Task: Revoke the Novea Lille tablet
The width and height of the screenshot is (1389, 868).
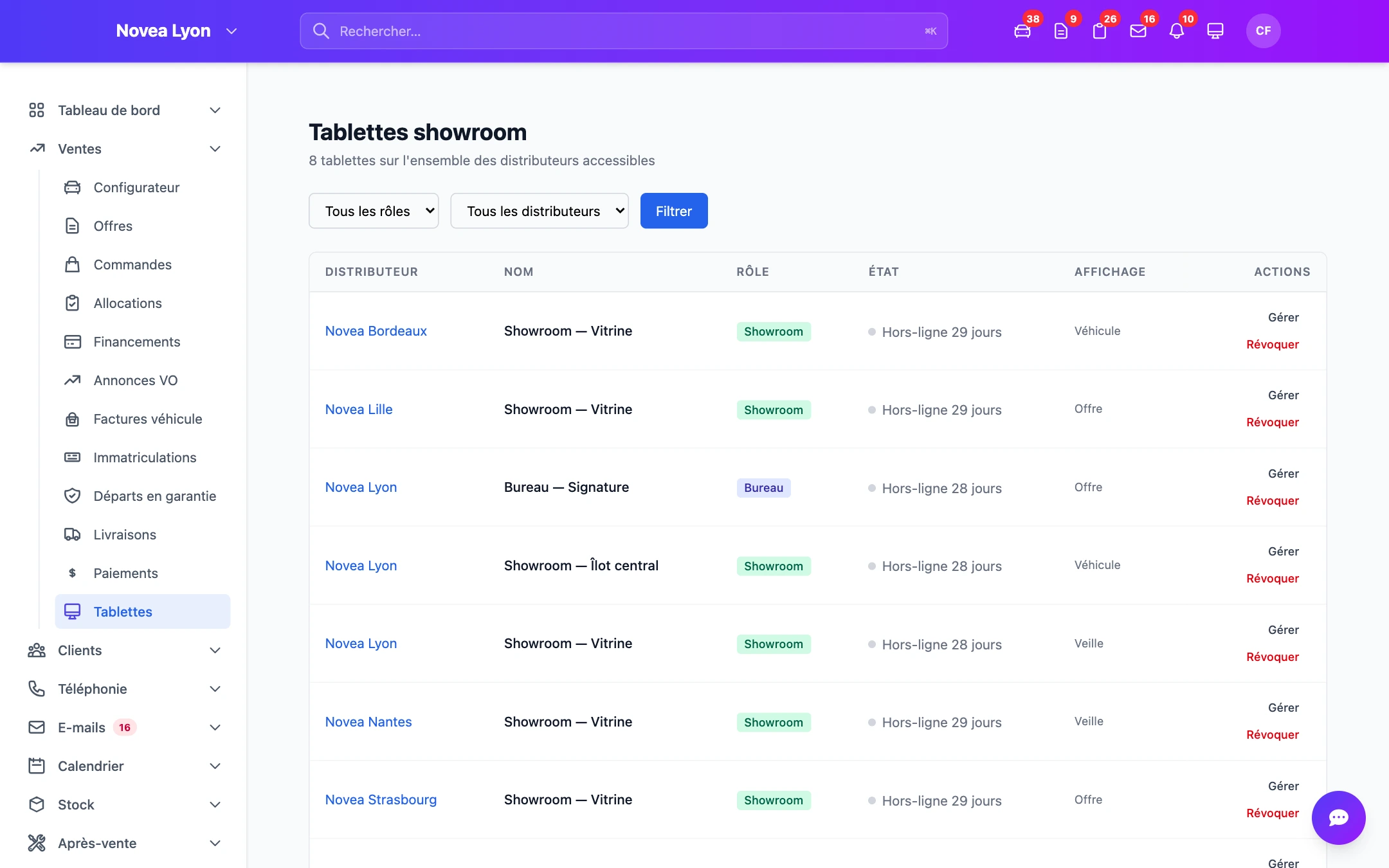Action: tap(1273, 422)
